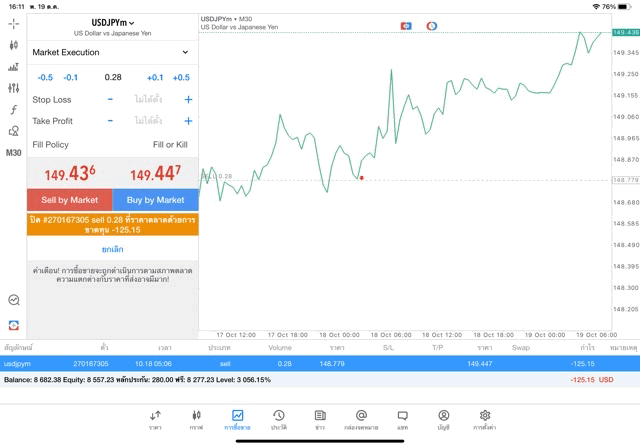This screenshot has height=447, width=640.
Task: Click the S/L column header
Action: click(389, 348)
